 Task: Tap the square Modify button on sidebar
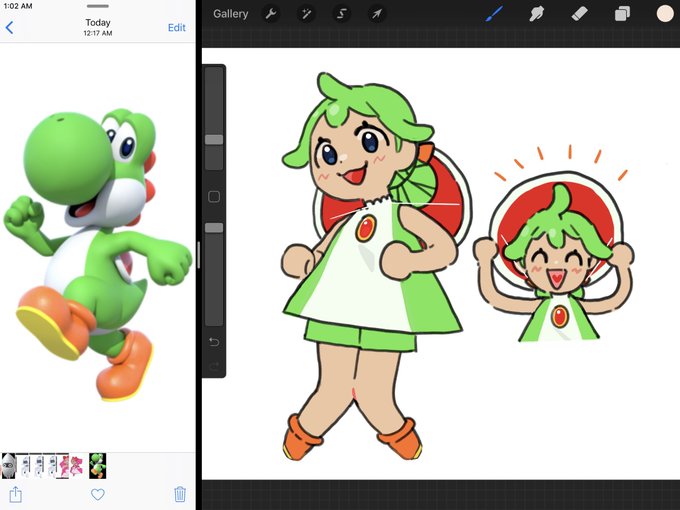click(214, 196)
